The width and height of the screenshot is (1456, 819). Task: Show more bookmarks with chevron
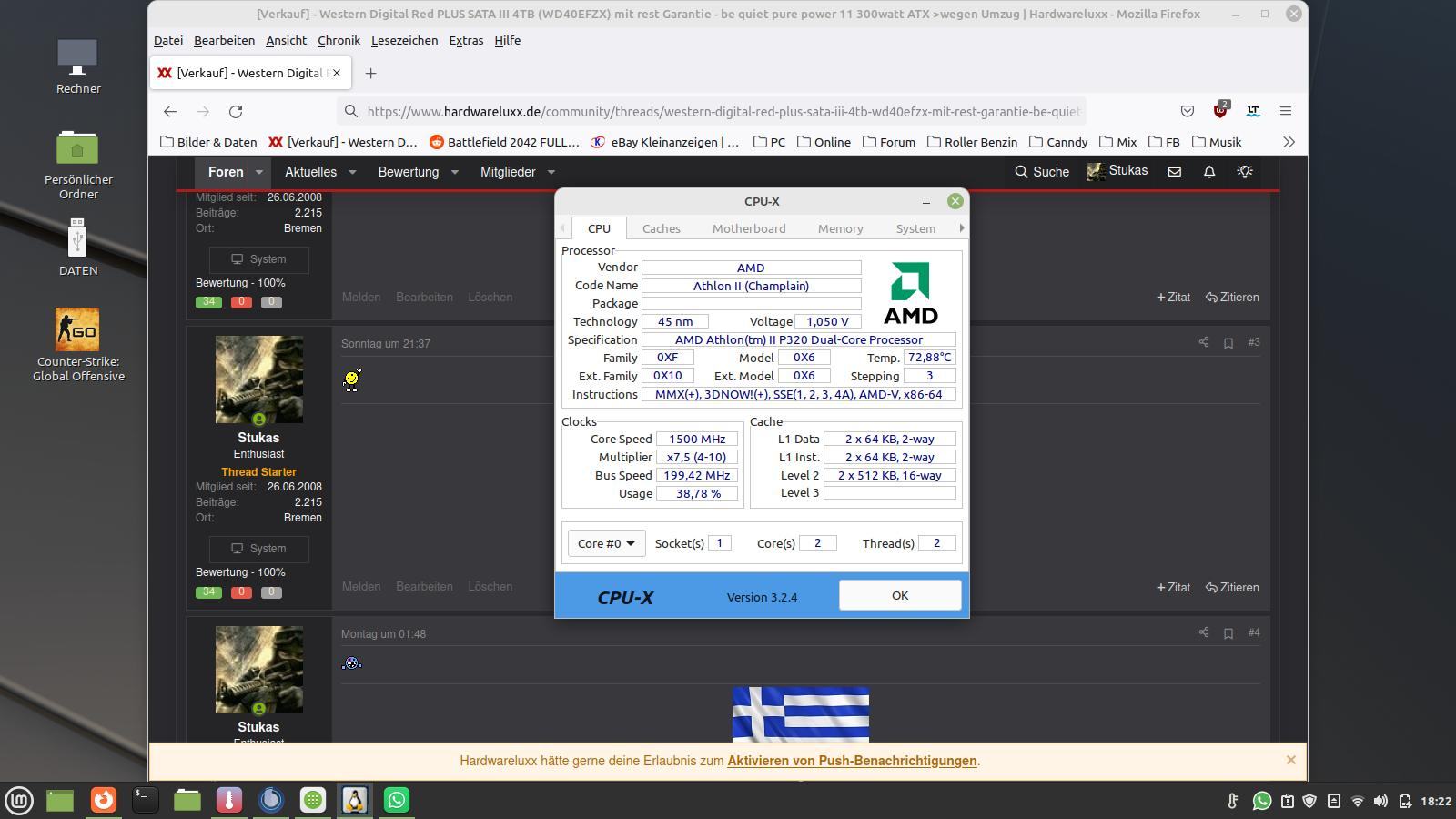pyautogui.click(x=1289, y=142)
